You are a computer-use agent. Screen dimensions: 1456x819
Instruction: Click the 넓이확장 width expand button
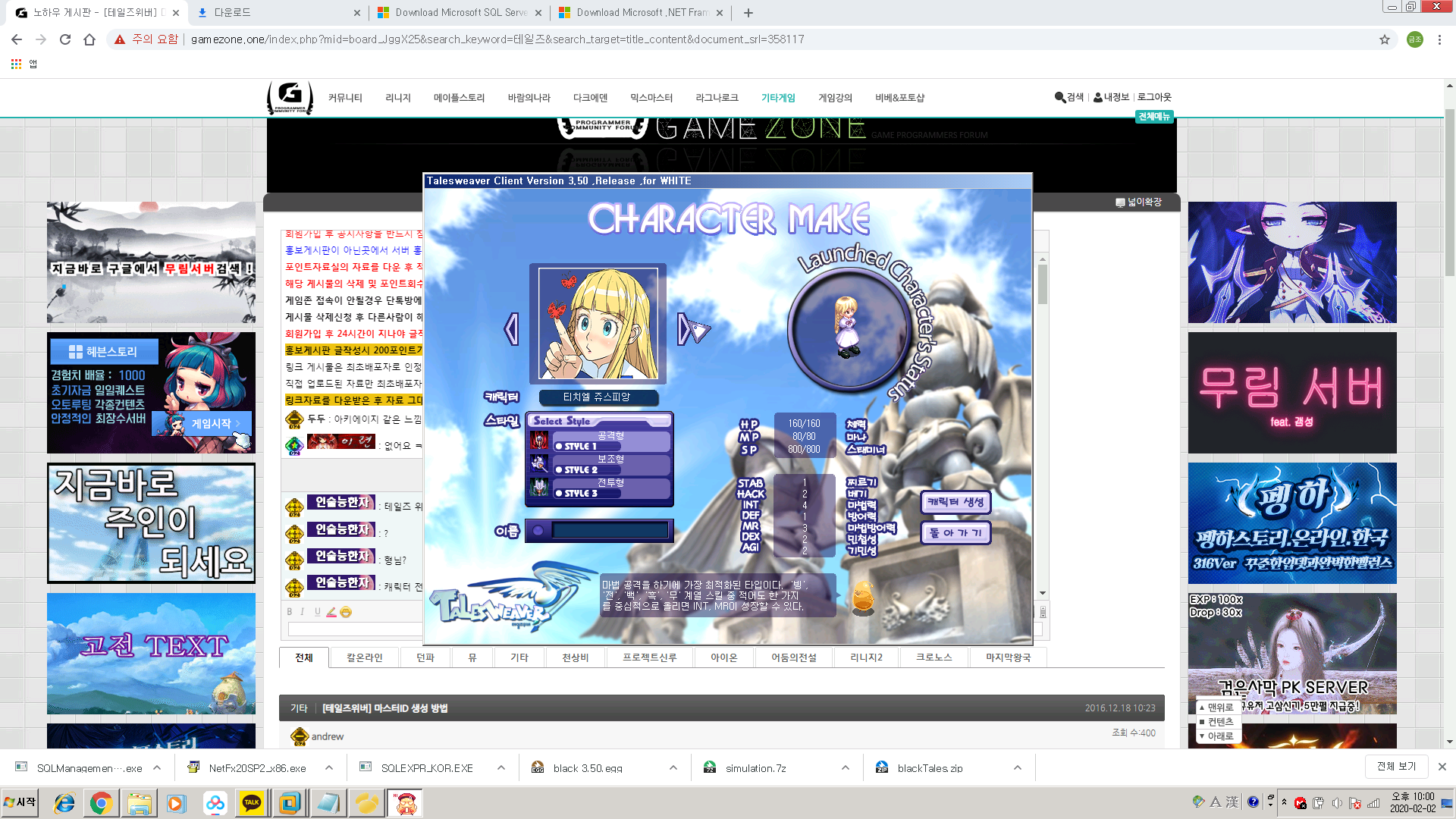tap(1139, 202)
